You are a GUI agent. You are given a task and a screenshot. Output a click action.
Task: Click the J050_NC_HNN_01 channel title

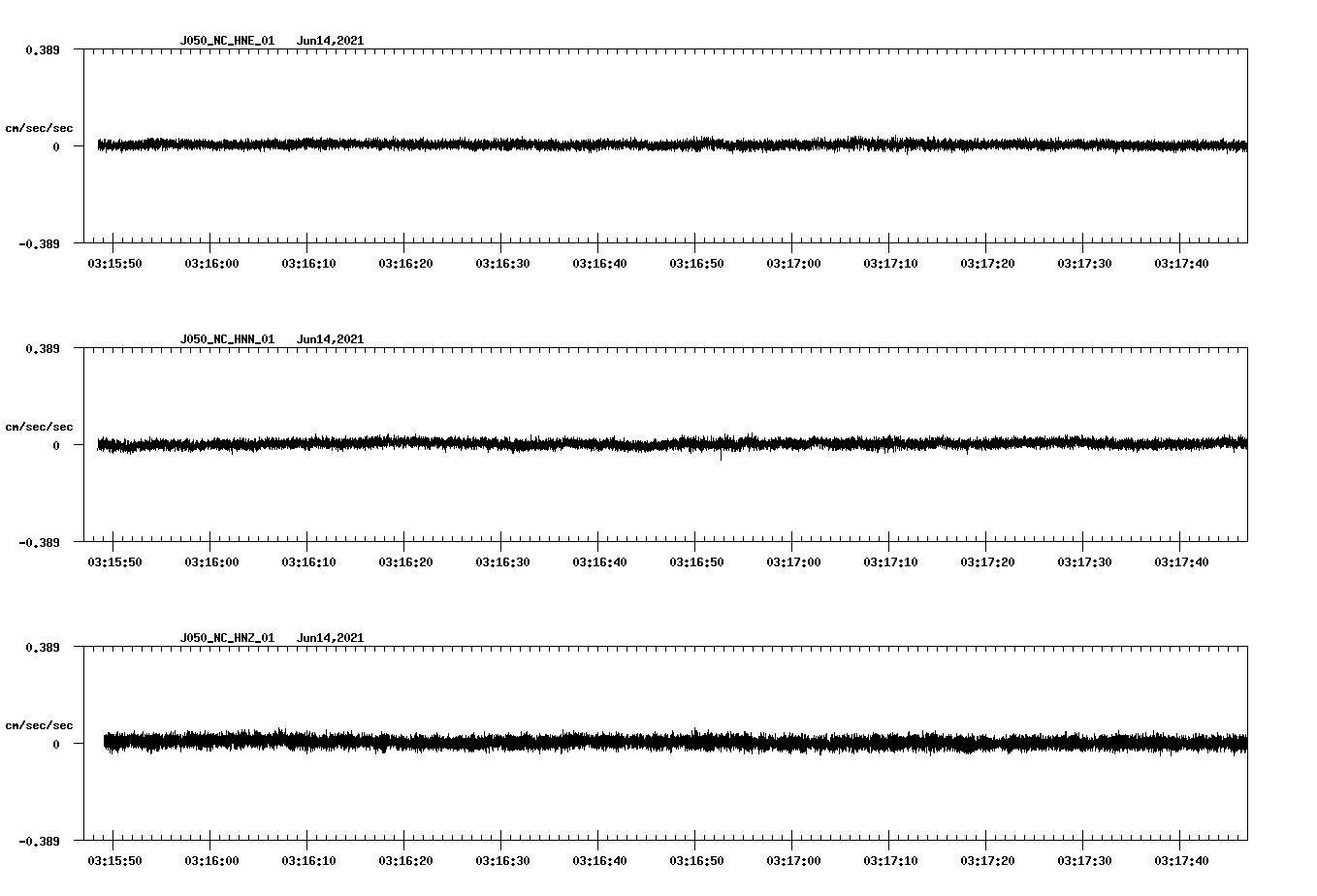tap(227, 339)
